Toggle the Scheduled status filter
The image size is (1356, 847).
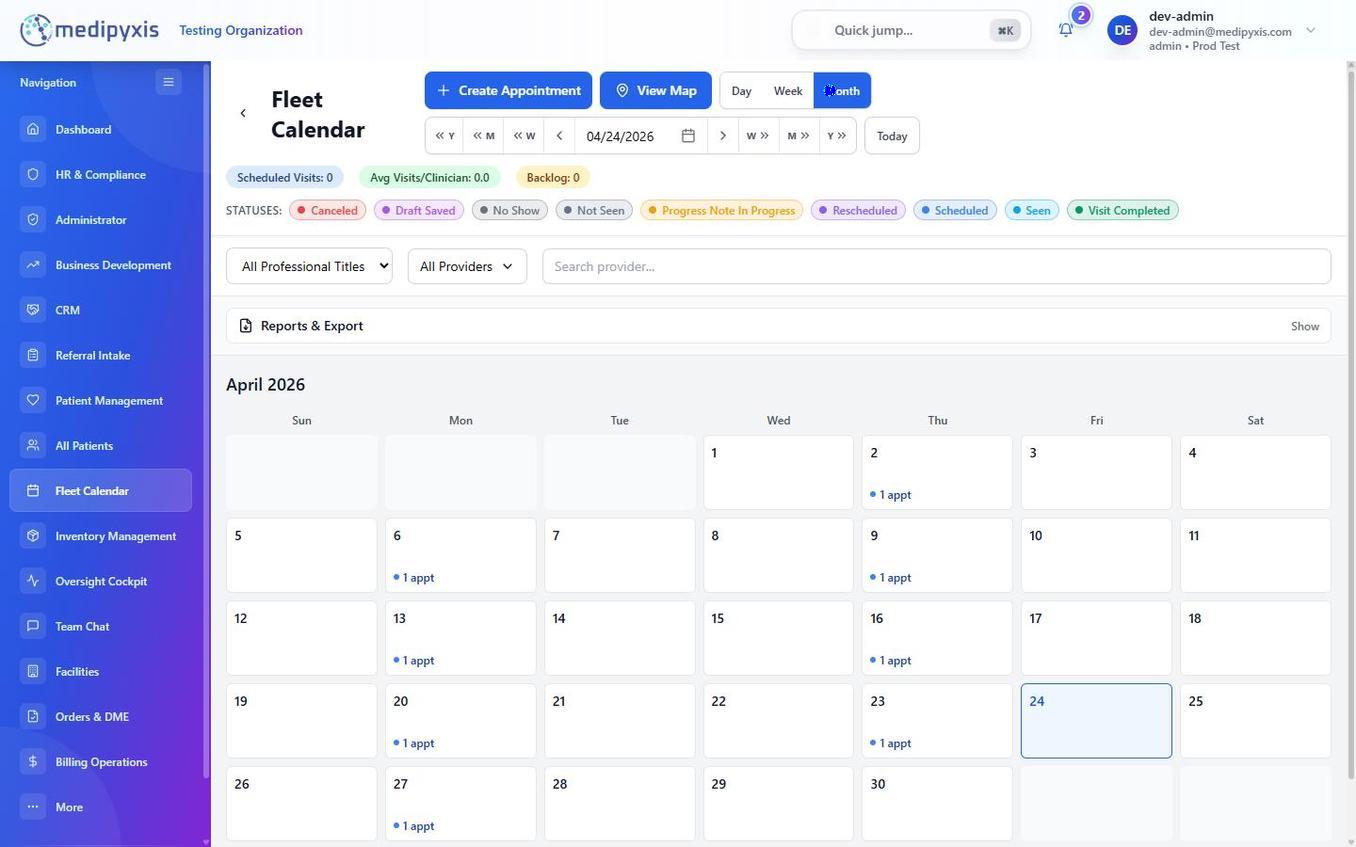(955, 210)
